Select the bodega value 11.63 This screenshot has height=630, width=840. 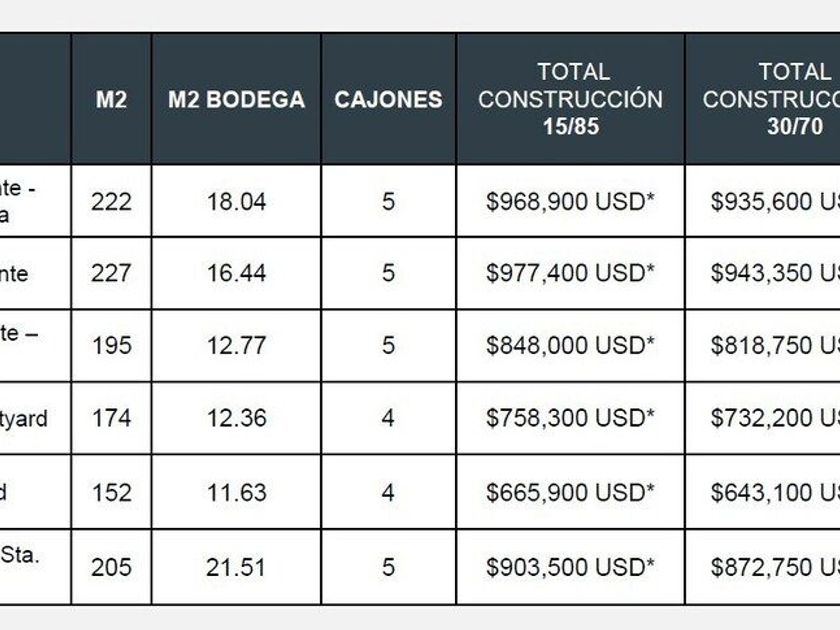click(x=236, y=493)
